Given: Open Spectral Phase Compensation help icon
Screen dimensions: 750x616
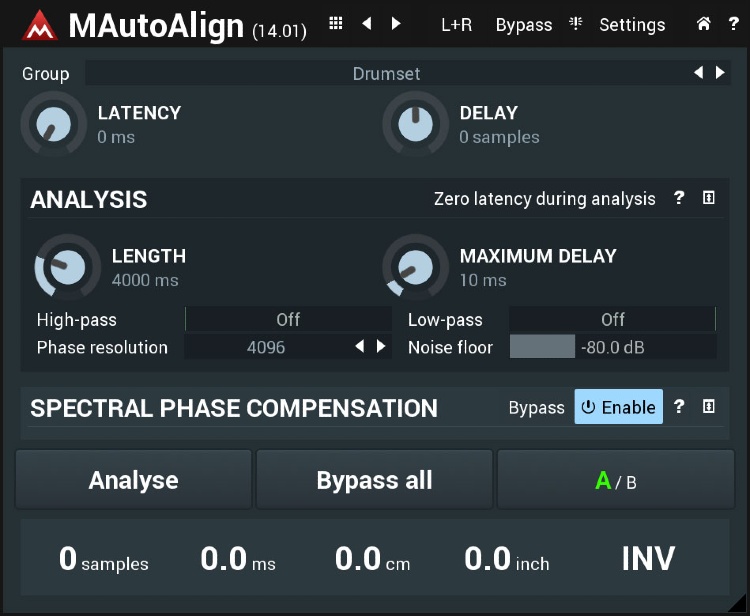Looking at the screenshot, I should click(x=679, y=407).
